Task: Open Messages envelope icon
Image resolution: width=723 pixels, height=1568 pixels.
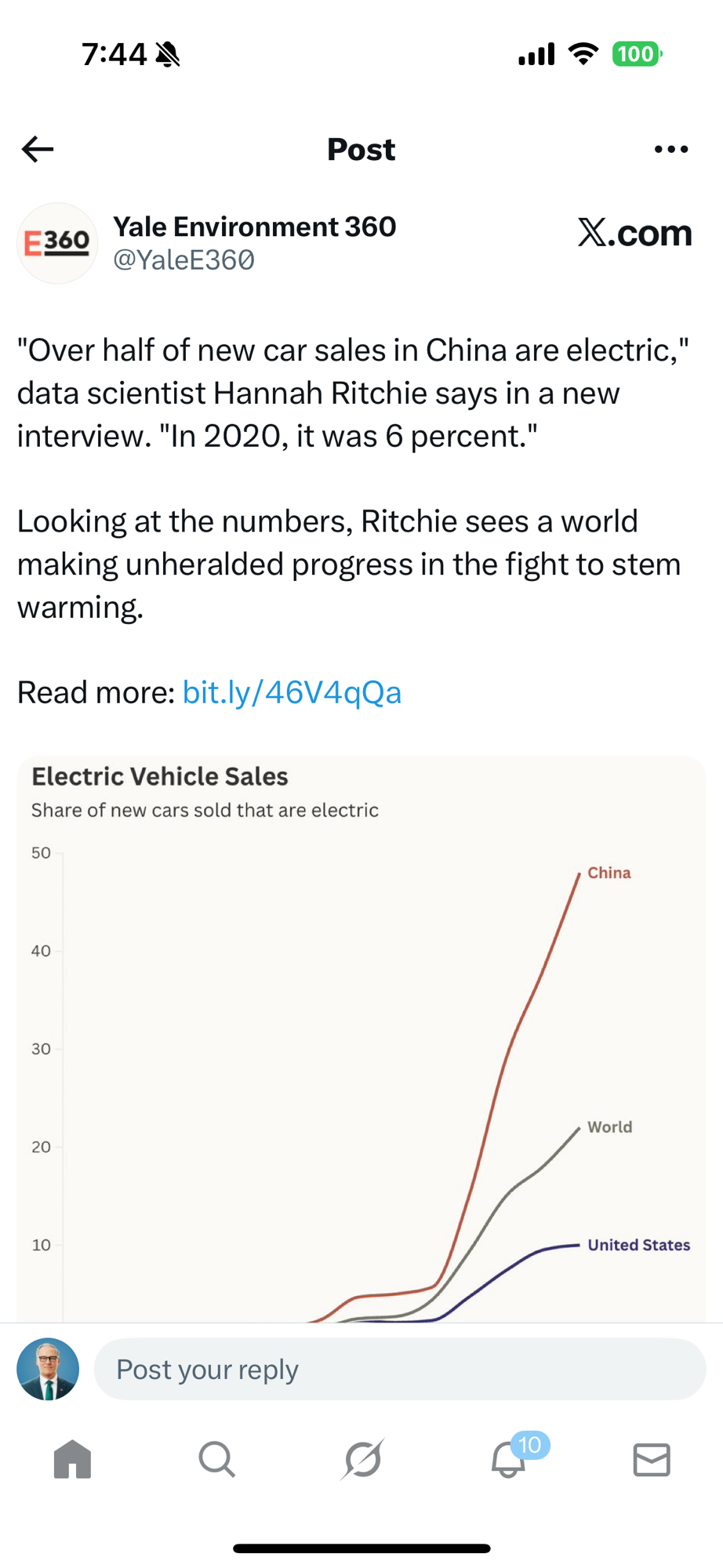Action: point(652,1459)
